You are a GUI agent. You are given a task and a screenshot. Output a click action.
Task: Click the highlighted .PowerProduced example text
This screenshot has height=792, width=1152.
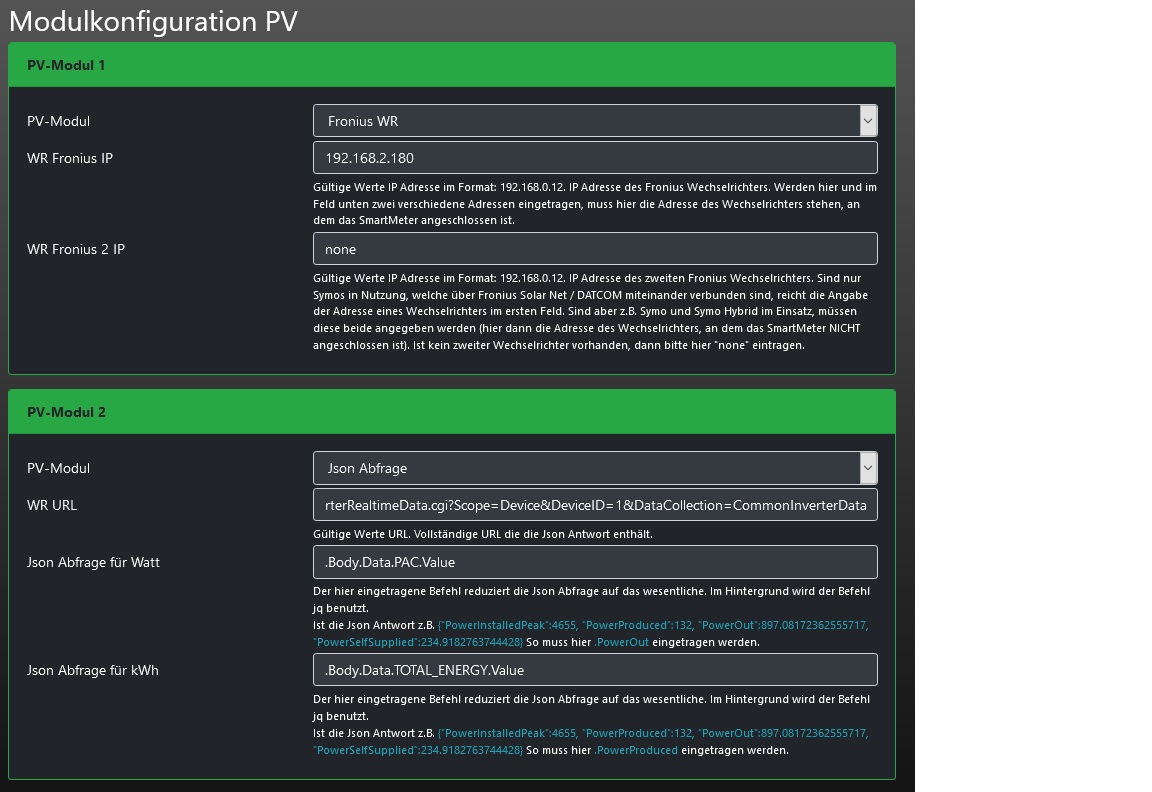(x=636, y=750)
